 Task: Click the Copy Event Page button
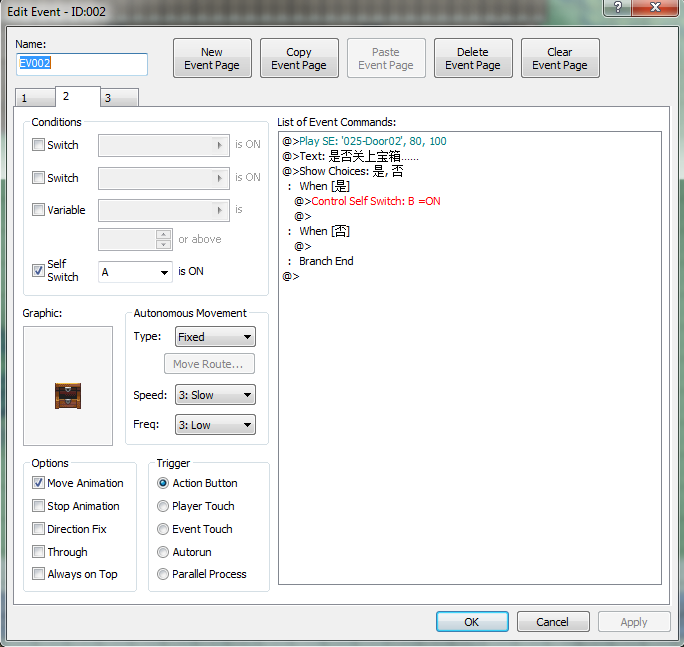[x=299, y=58]
